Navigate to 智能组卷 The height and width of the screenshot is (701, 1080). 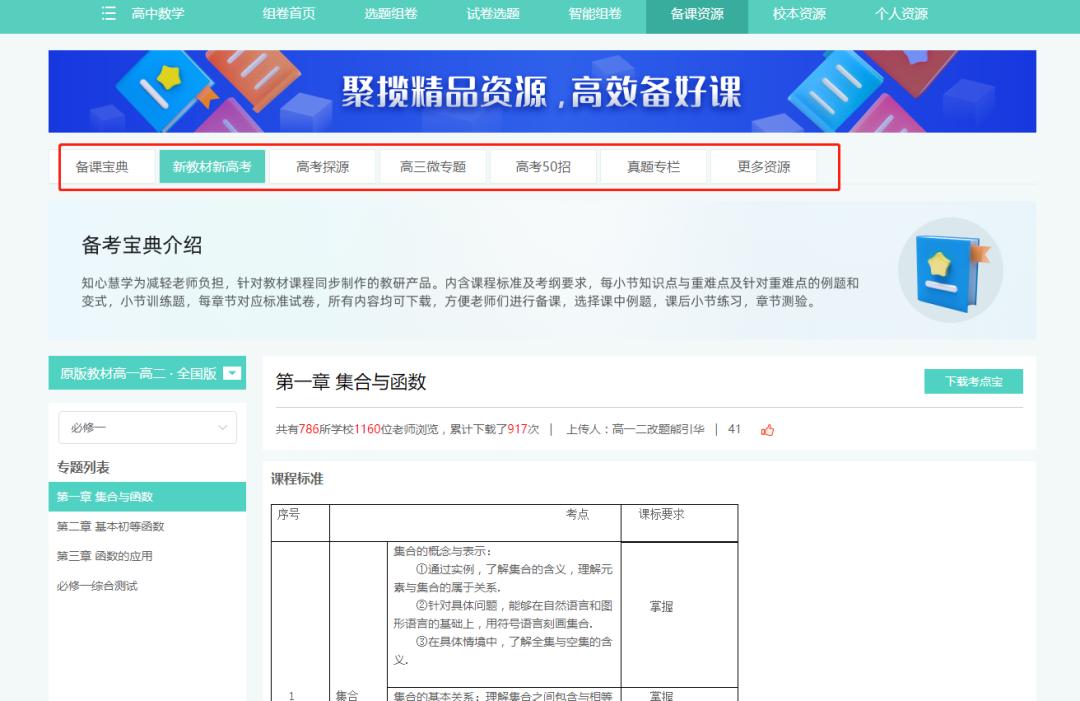click(x=593, y=16)
